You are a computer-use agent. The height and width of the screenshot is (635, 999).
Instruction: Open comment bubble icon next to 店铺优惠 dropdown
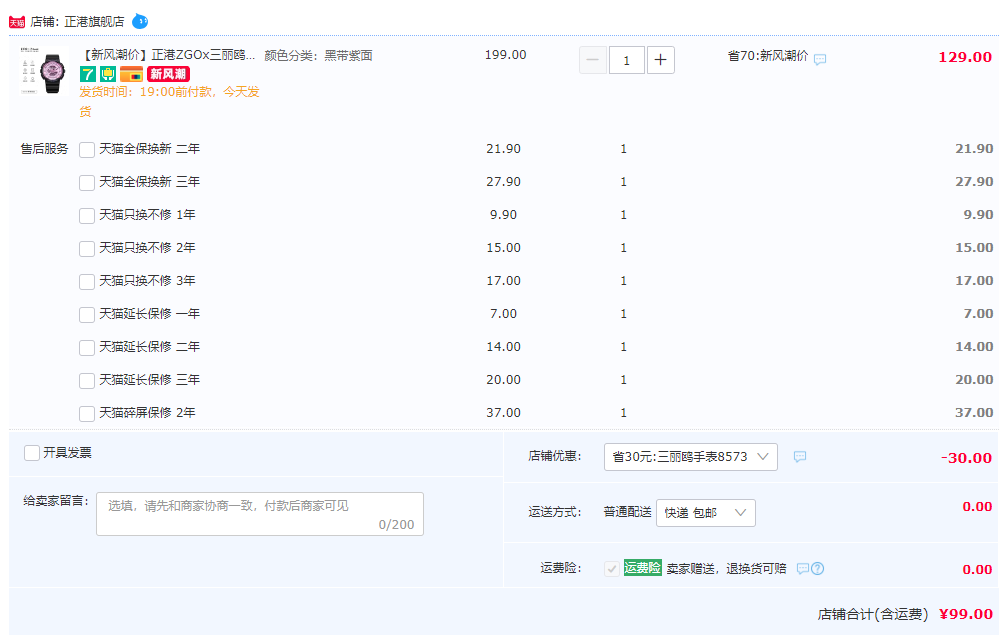[800, 457]
